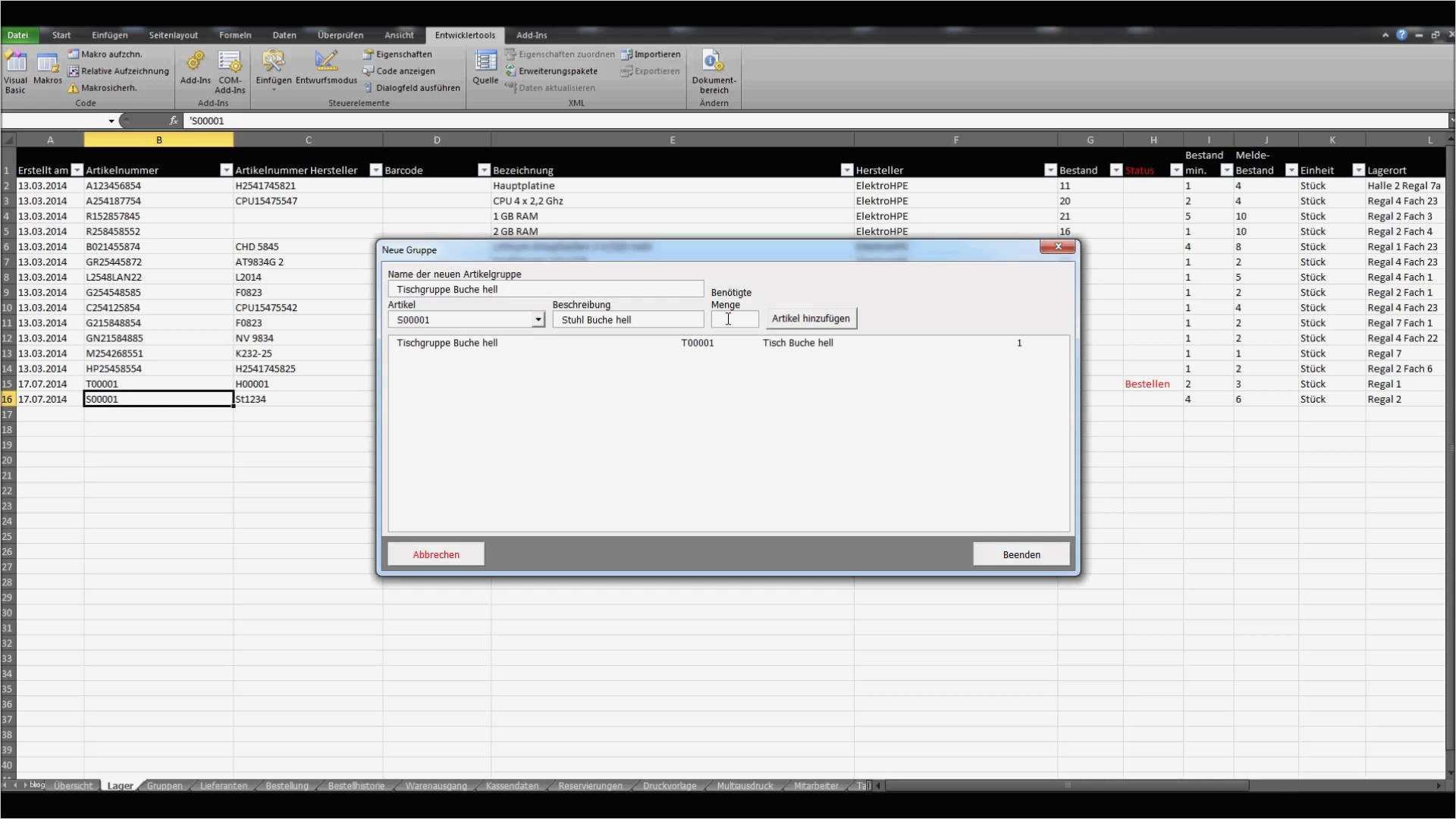The height and width of the screenshot is (819, 1456).
Task: Expand the name box dropdown arrow
Action: 111,121
